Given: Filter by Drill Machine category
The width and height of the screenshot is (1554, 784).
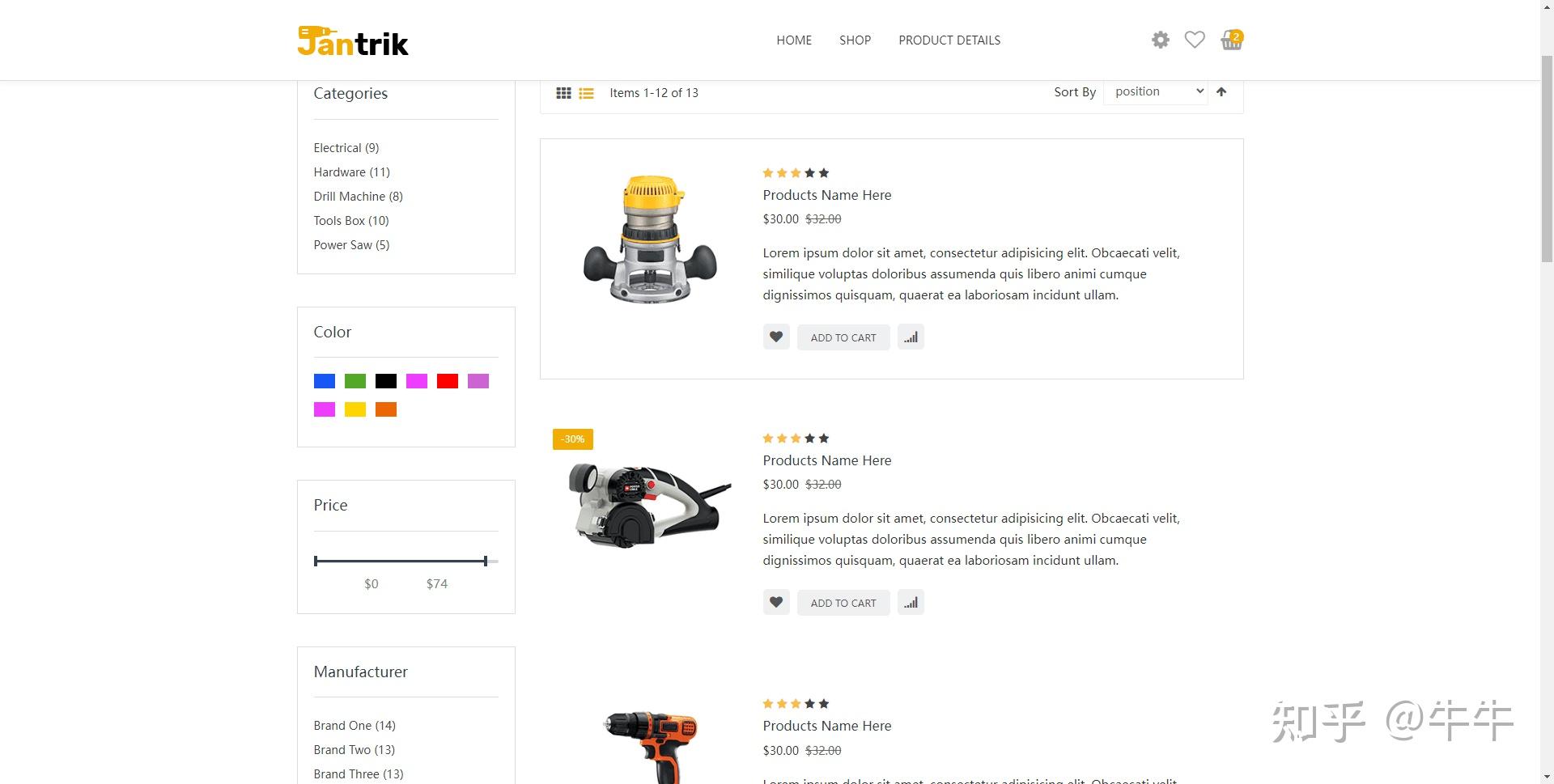Looking at the screenshot, I should [358, 197].
